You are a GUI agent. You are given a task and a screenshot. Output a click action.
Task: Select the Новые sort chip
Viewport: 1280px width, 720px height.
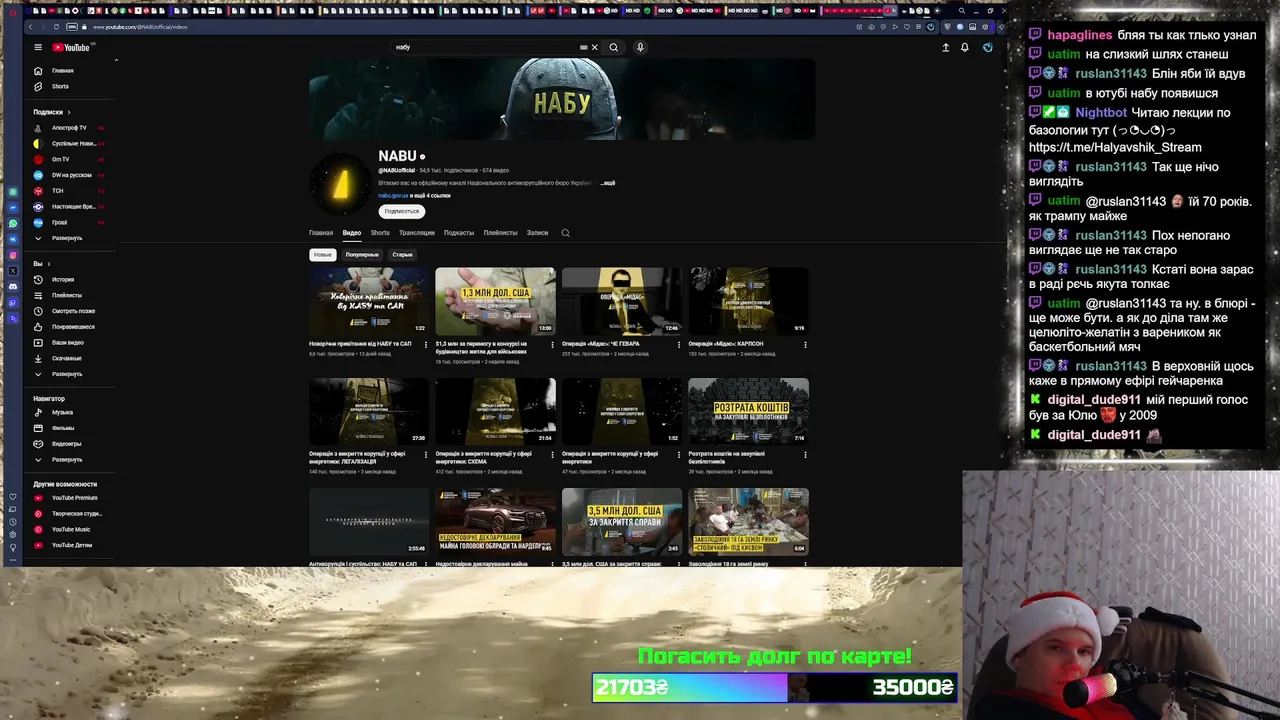[322, 255]
